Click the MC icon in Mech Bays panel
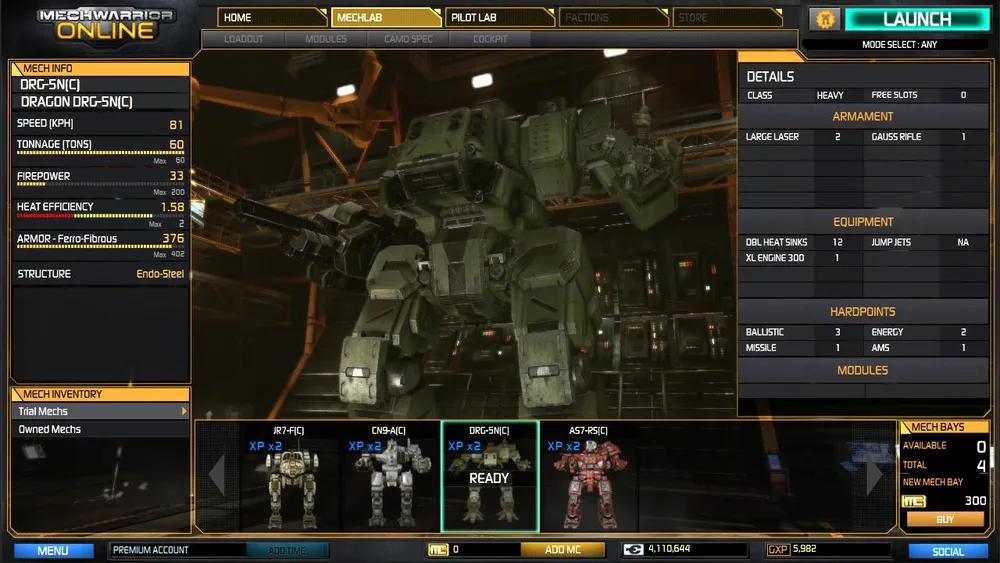The height and width of the screenshot is (563, 1000). tap(913, 501)
